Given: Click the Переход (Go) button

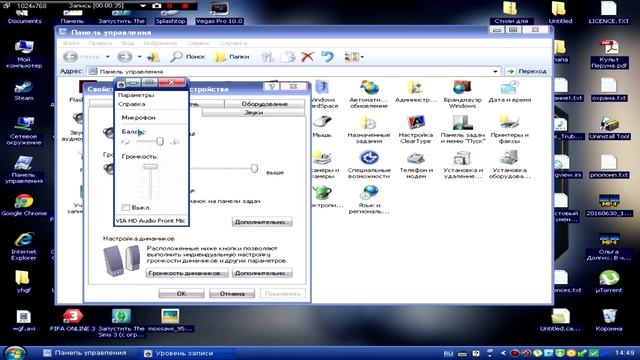Looking at the screenshot, I should pos(527,71).
